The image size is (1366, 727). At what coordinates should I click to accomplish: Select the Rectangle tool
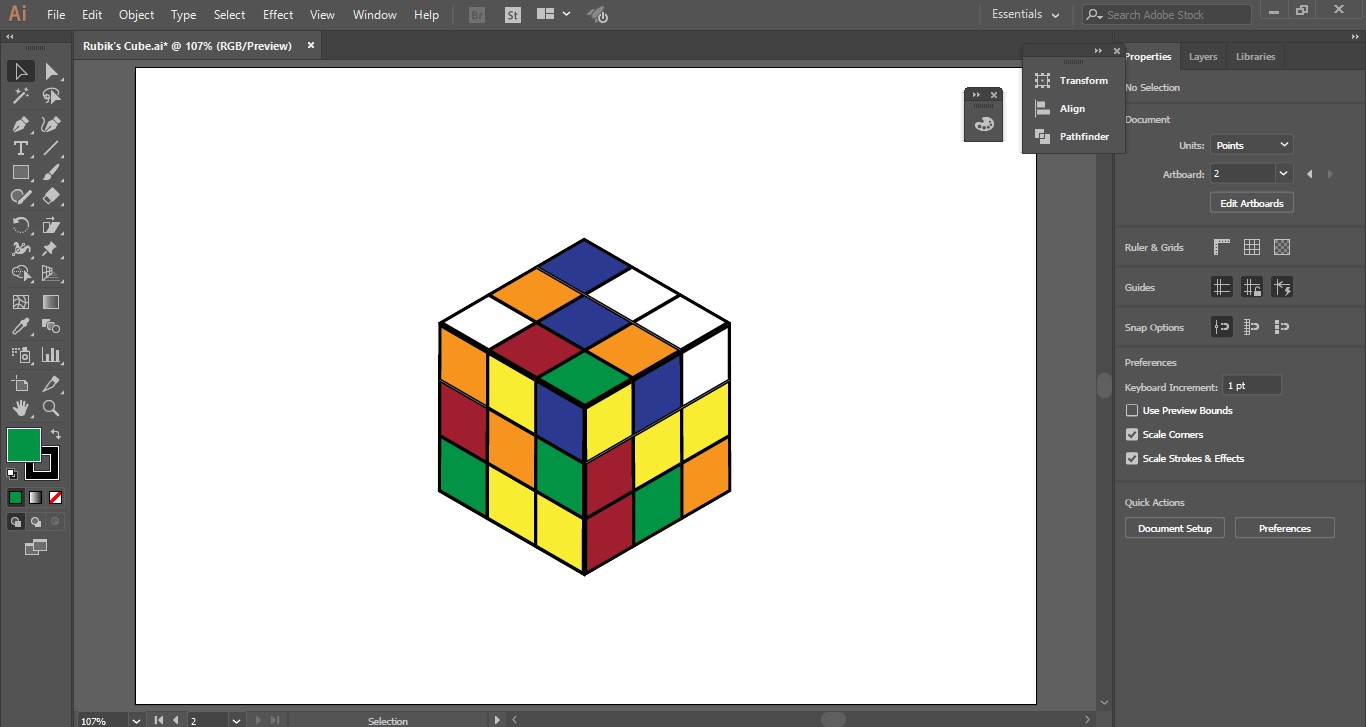(20, 172)
